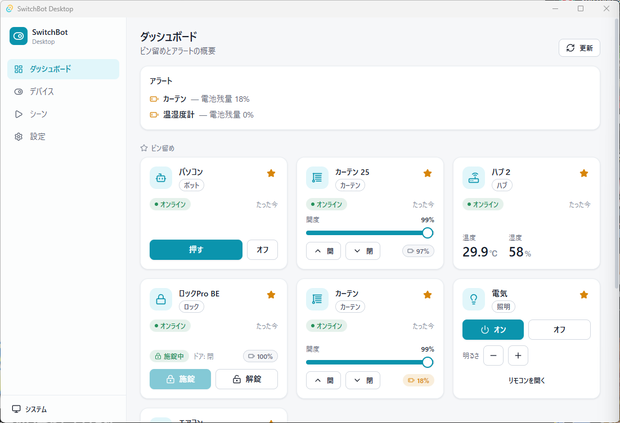Click the ダッシュボード grid icon in sidebar
The image size is (620, 423).
[19, 69]
